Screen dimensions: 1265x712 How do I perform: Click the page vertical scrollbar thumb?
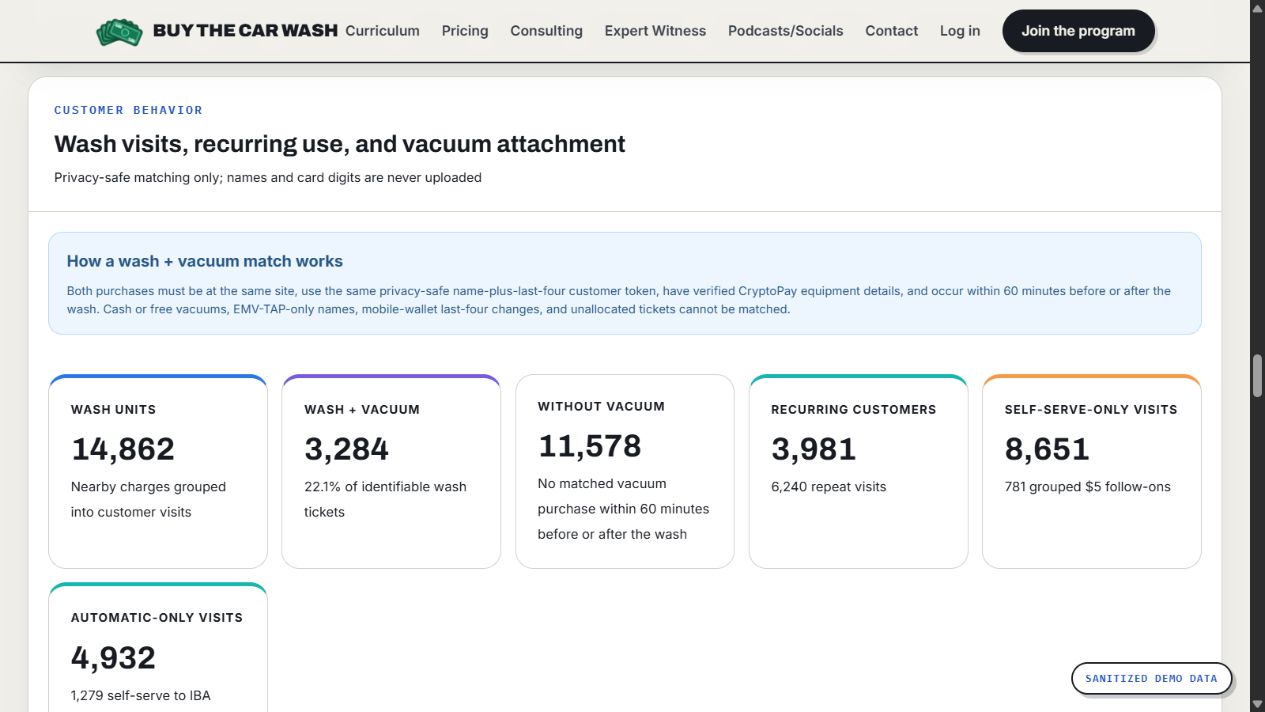click(1258, 376)
